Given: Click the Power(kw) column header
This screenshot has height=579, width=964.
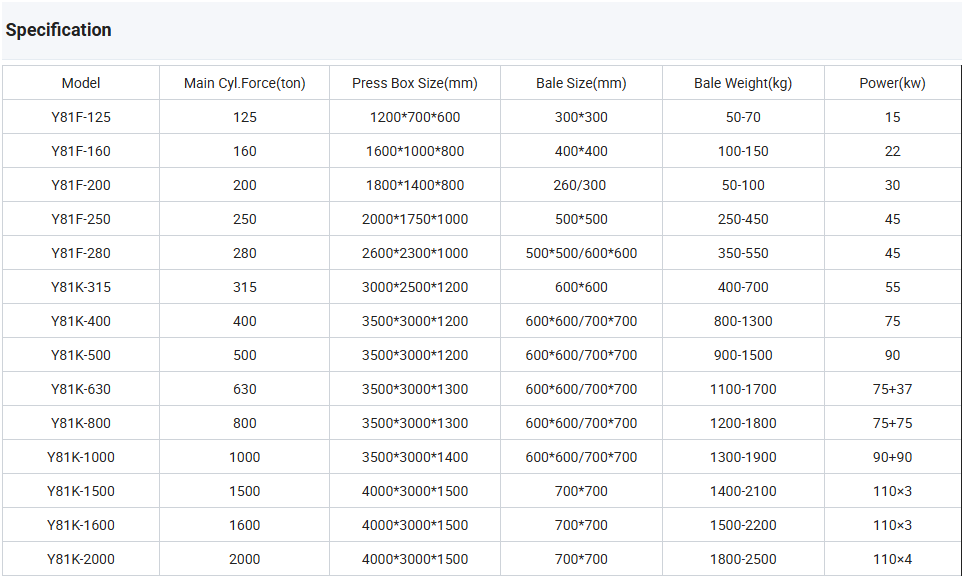Looking at the screenshot, I should 892,83.
